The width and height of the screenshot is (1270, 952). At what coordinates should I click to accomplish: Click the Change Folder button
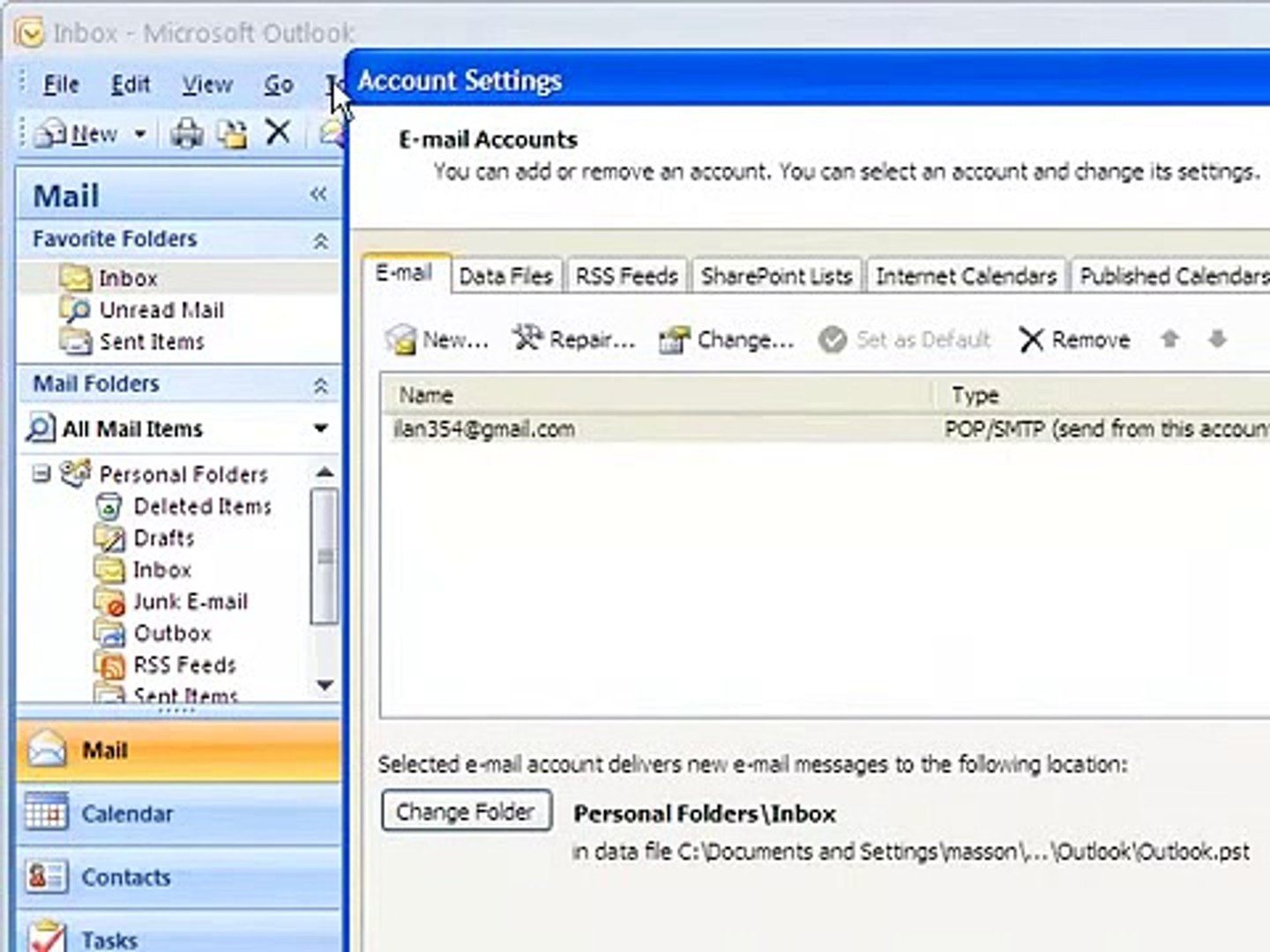point(466,811)
